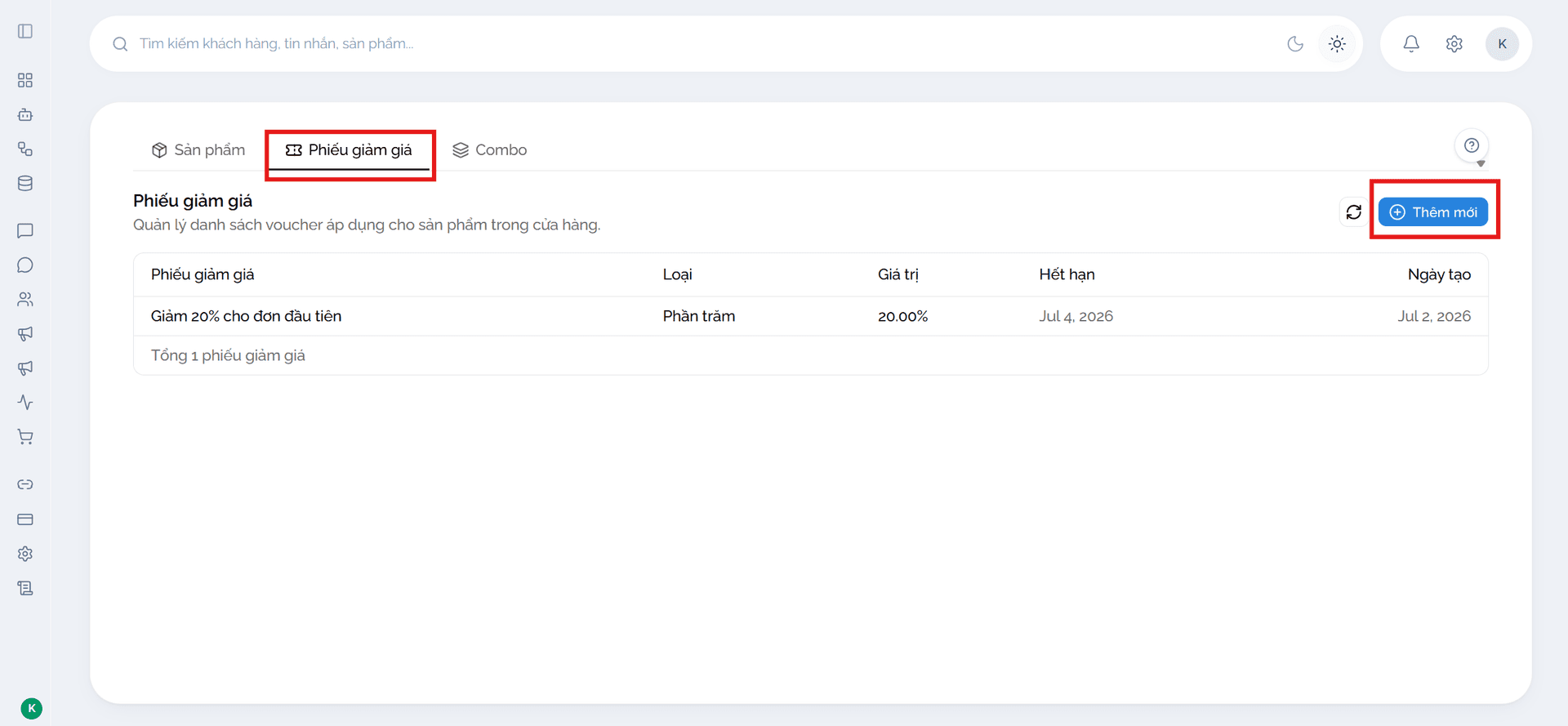Open the workflow shapes icon
1568x726 pixels.
click(x=25, y=149)
